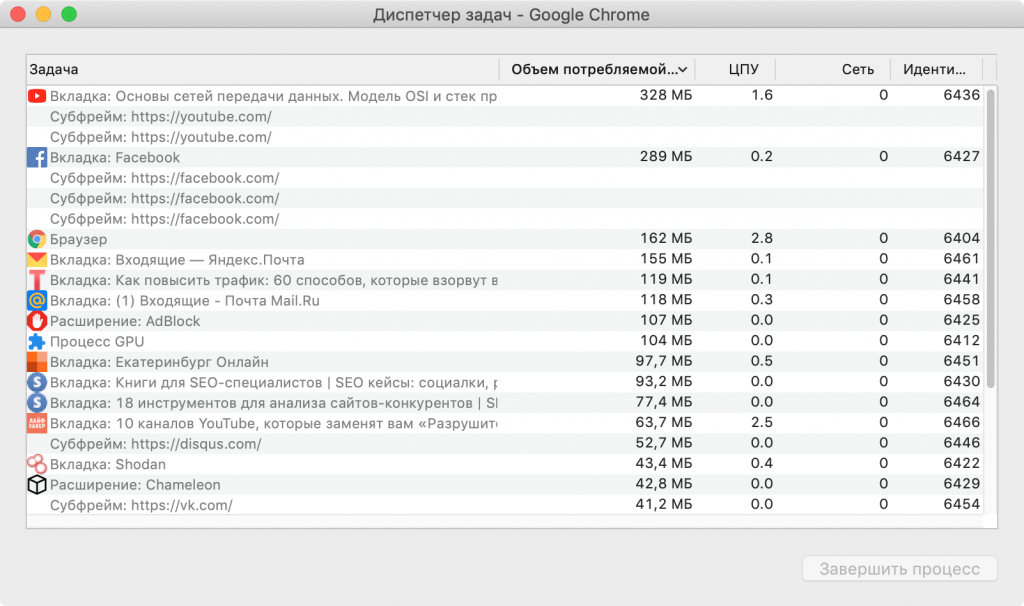Screen dimensions: 1024x606
Task: Select the Субфрейм: https://disqus.com/ row
Action: pyautogui.click(x=505, y=443)
